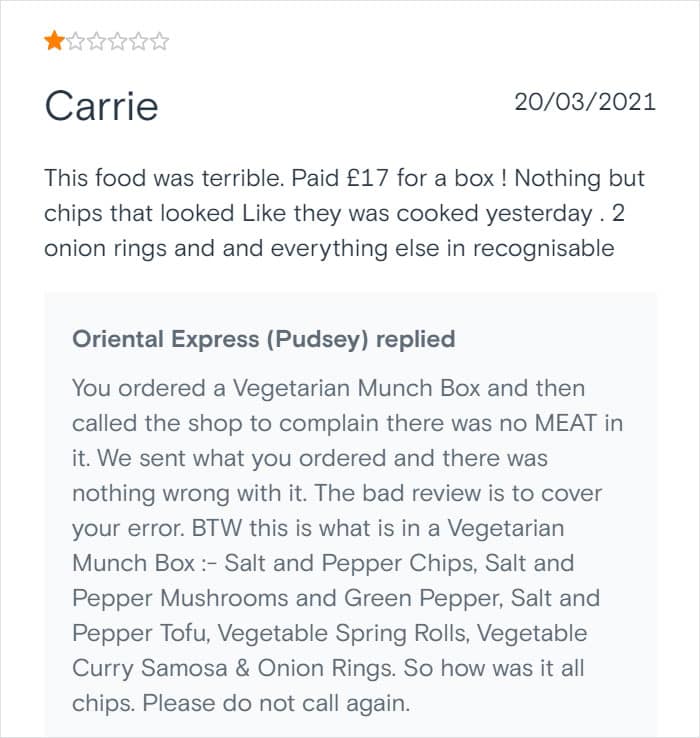Click the fifth empty rating star
This screenshot has height=738, width=700.
(x=139, y=41)
